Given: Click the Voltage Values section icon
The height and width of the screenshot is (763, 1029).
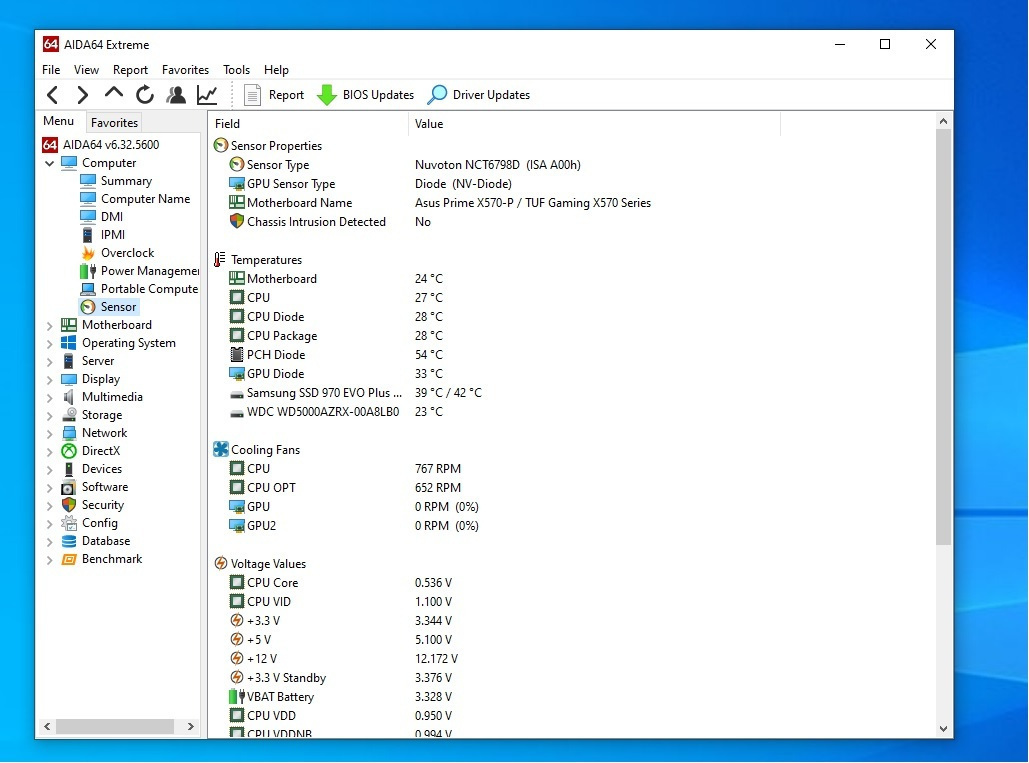Looking at the screenshot, I should [x=220, y=564].
